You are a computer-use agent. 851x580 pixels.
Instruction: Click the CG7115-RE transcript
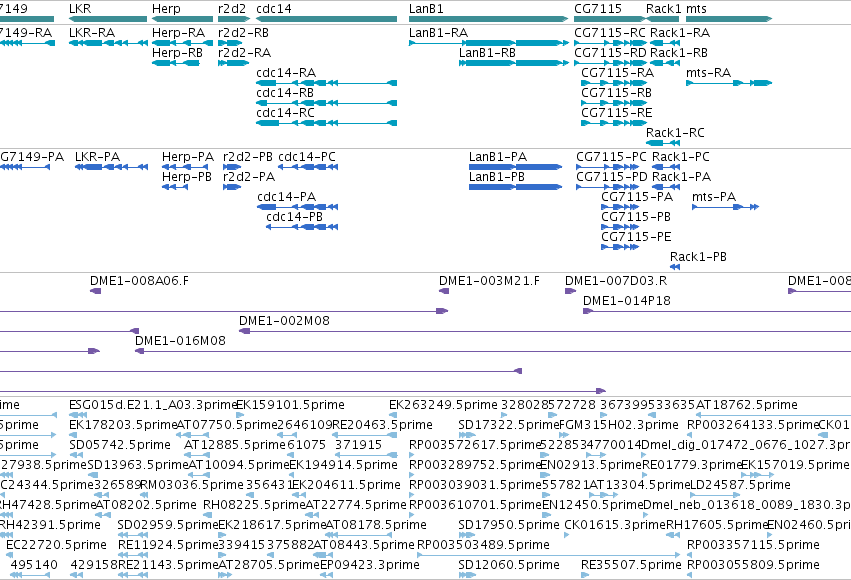coord(614,123)
